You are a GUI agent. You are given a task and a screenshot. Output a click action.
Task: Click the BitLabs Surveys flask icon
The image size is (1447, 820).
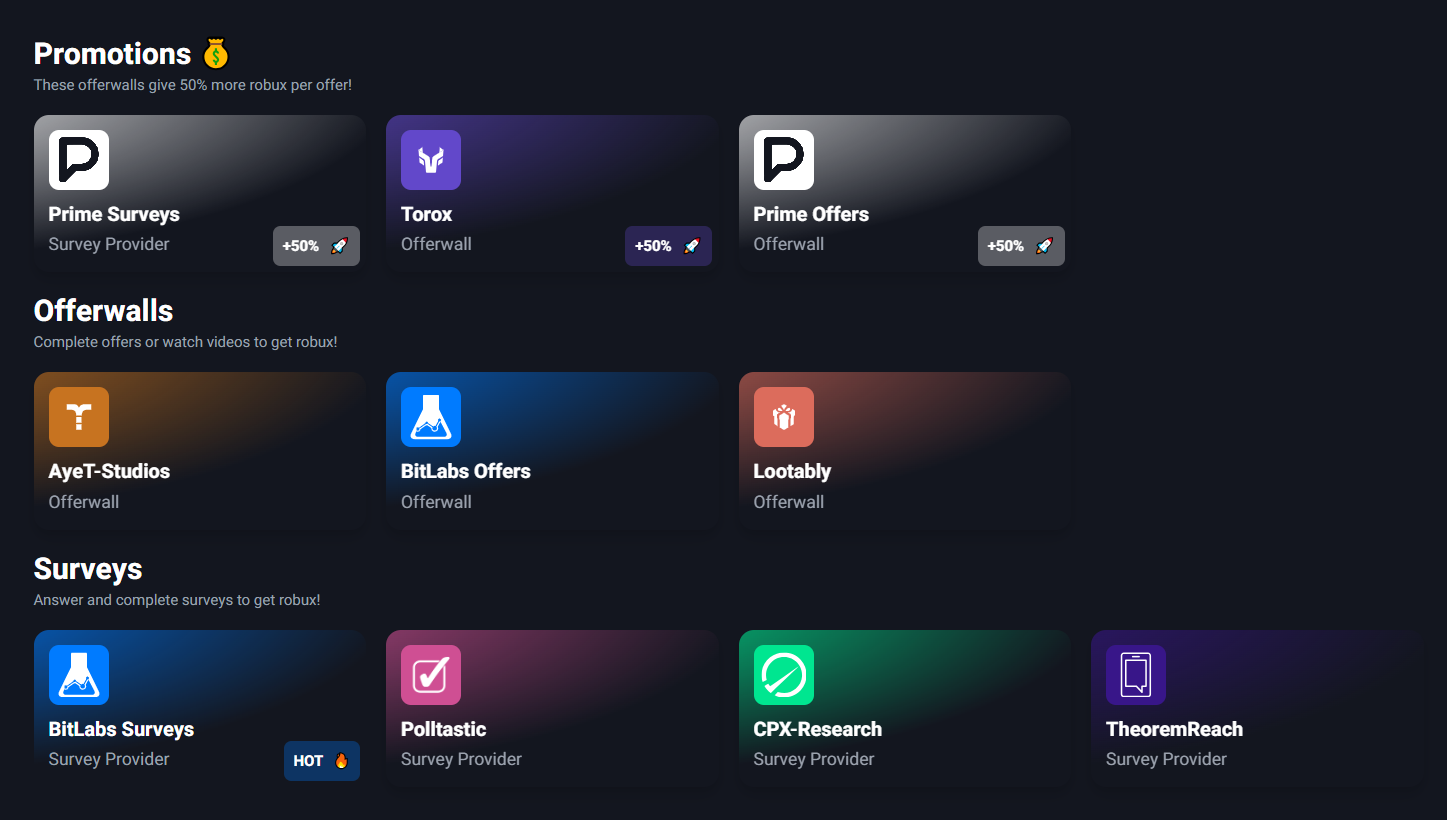(79, 675)
